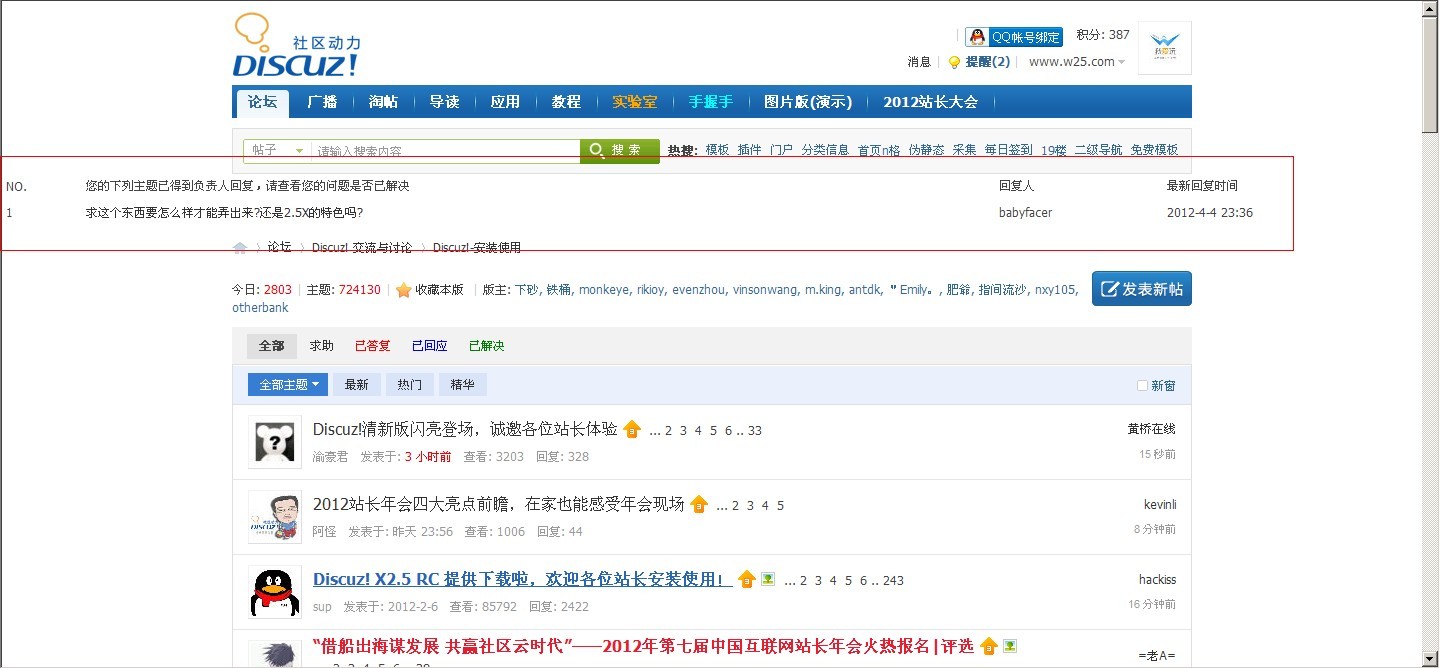Click pin icon after 清新版闪亮登场 thread

[x=632, y=429]
